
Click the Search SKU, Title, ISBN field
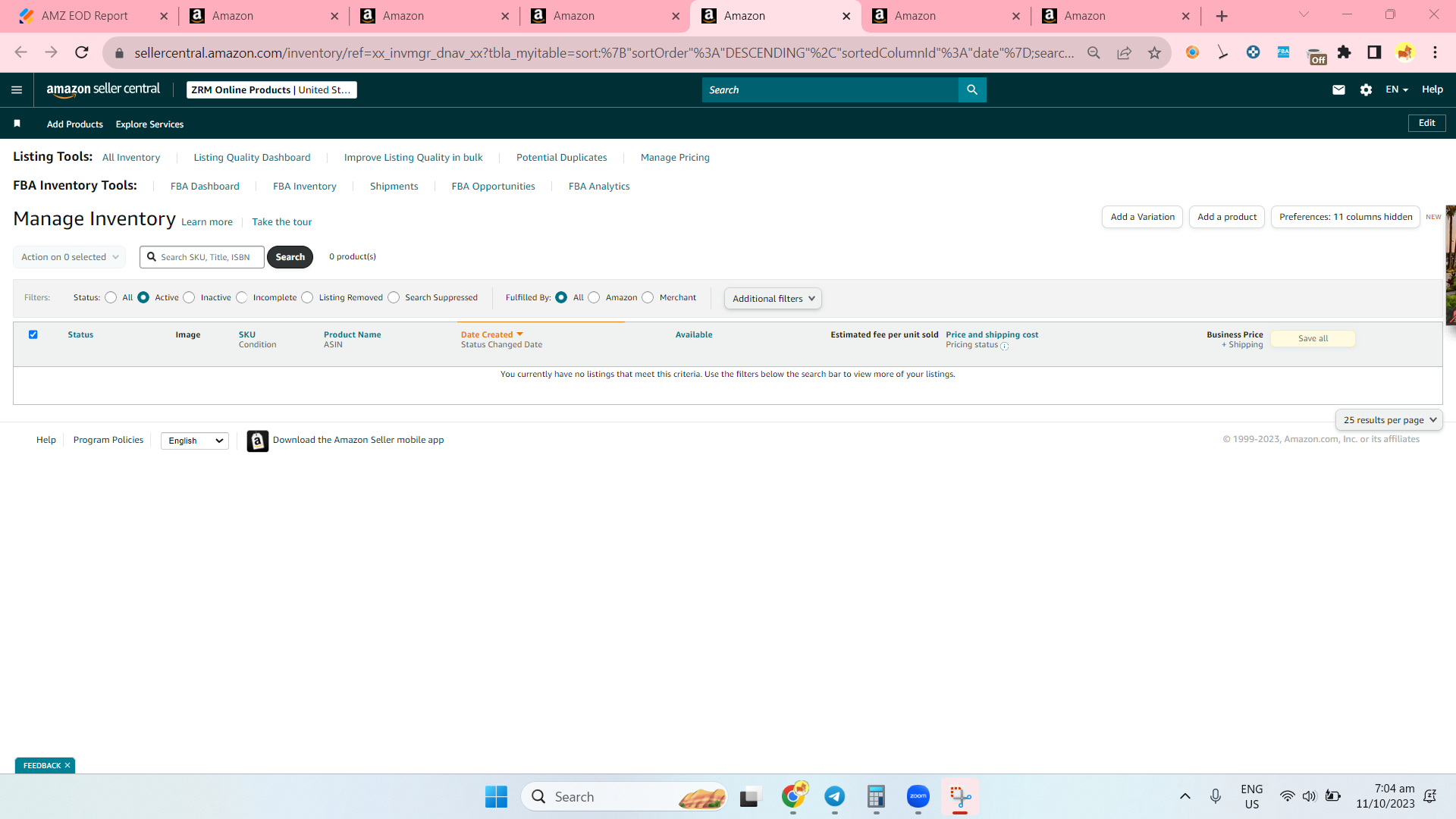pyautogui.click(x=202, y=257)
